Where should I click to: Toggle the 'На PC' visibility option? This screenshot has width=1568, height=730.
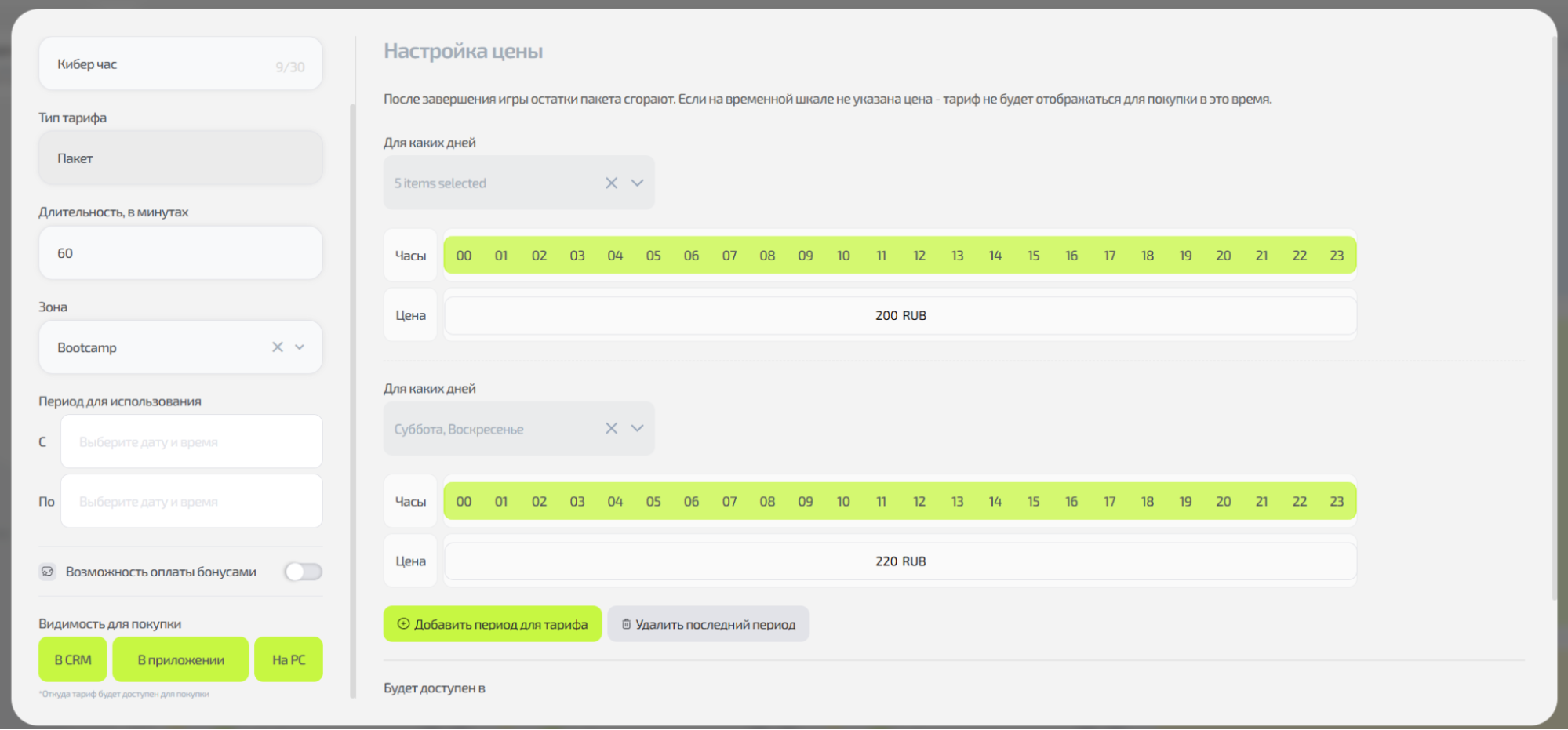(x=289, y=659)
